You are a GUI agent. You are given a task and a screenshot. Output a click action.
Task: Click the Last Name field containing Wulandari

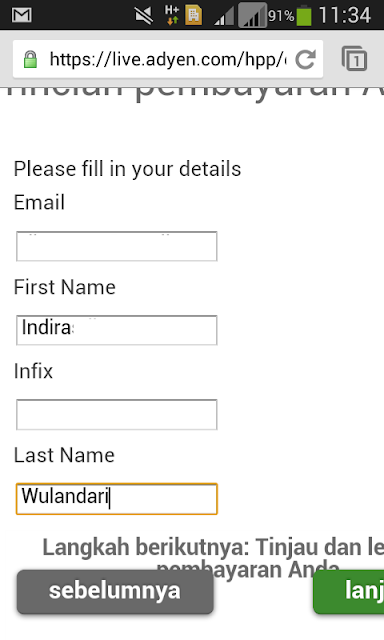pyautogui.click(x=117, y=499)
